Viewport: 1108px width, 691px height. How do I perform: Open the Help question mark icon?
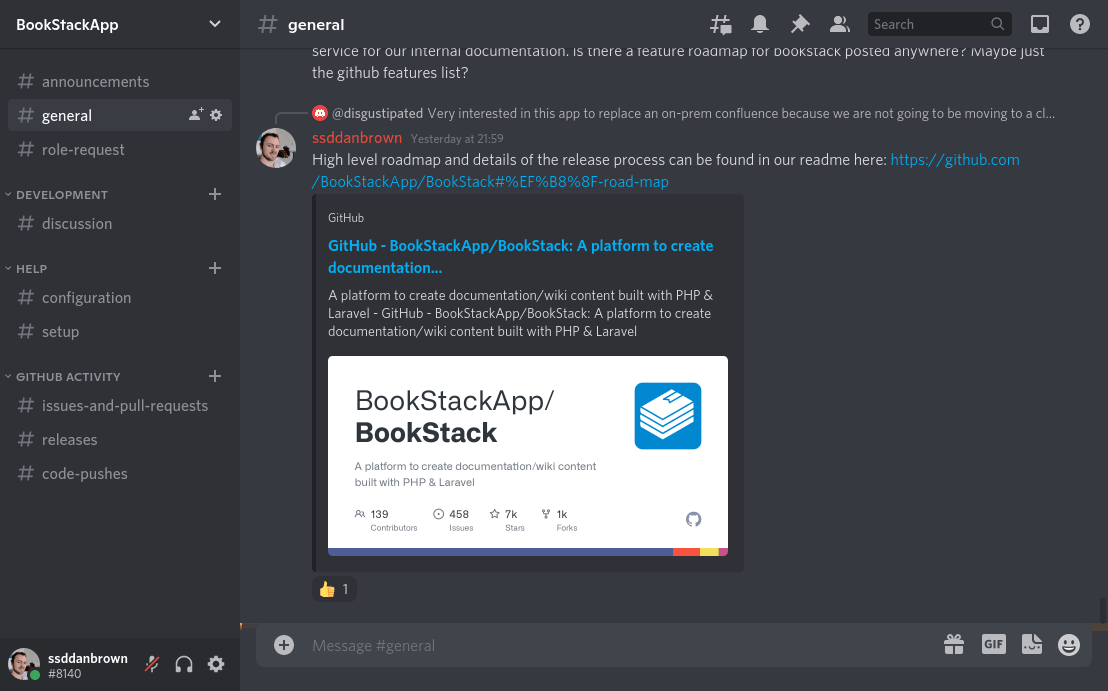click(1079, 24)
